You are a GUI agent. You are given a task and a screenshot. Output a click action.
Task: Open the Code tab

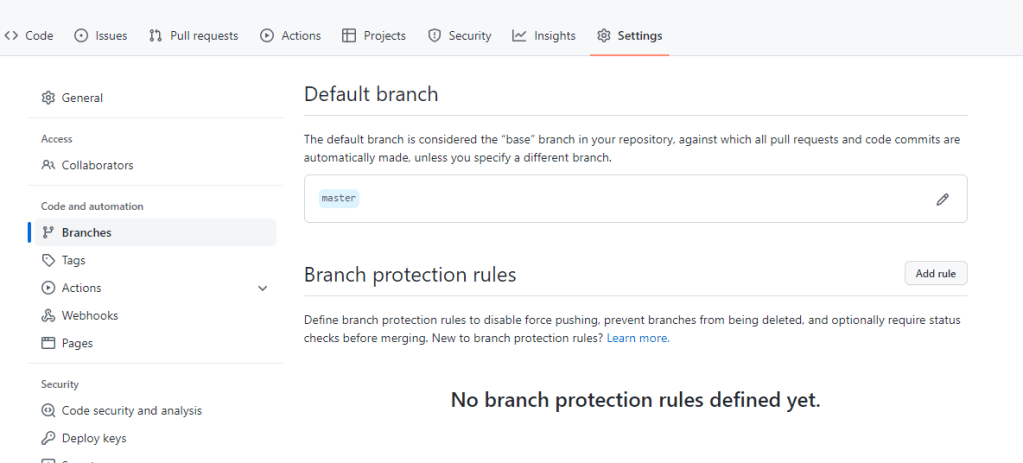pos(29,35)
